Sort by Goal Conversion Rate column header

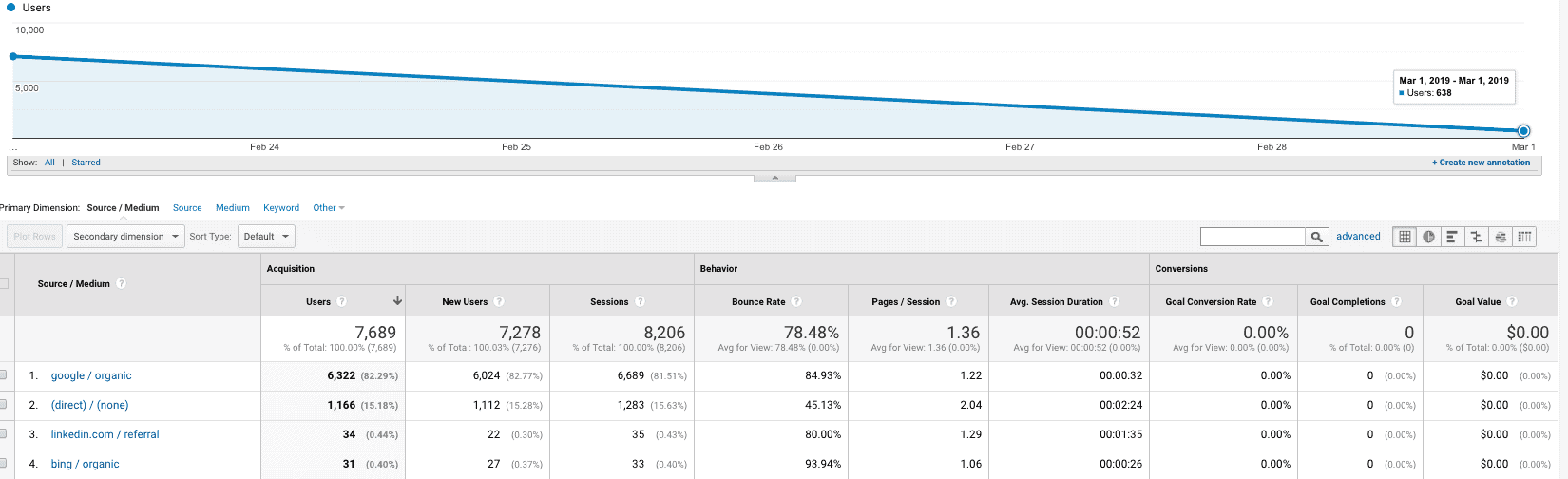tap(1211, 301)
